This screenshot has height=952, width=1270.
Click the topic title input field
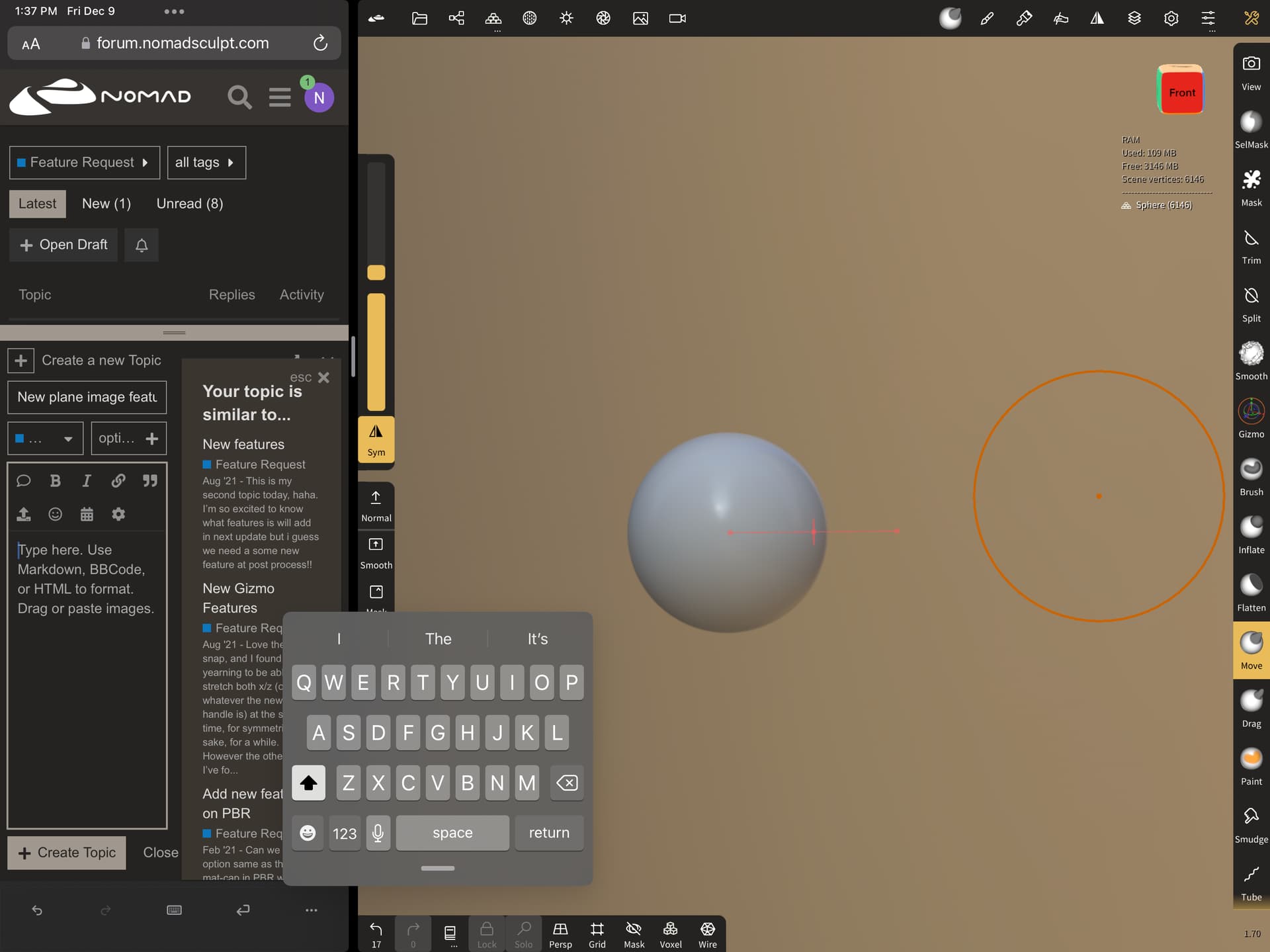click(x=87, y=397)
